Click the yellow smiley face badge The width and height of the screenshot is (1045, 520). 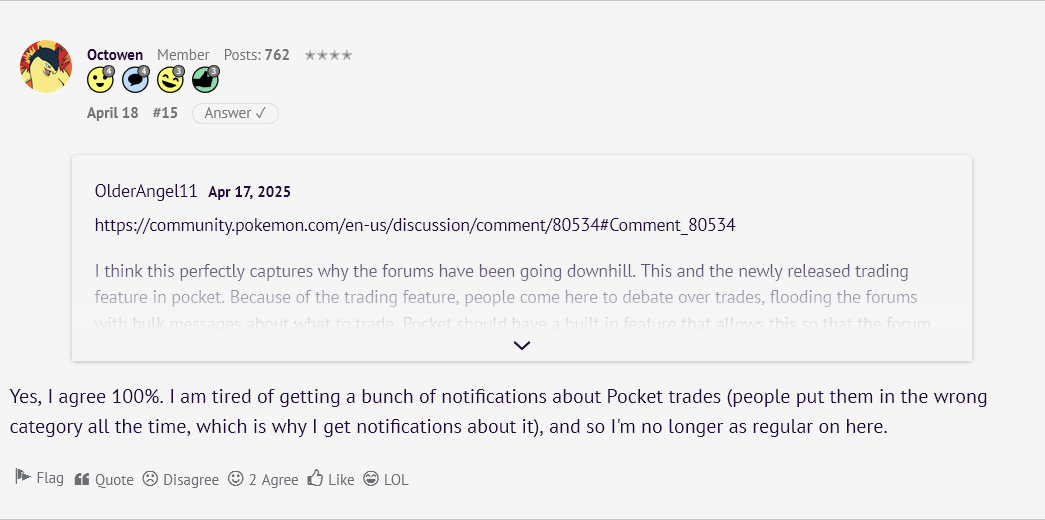point(100,80)
